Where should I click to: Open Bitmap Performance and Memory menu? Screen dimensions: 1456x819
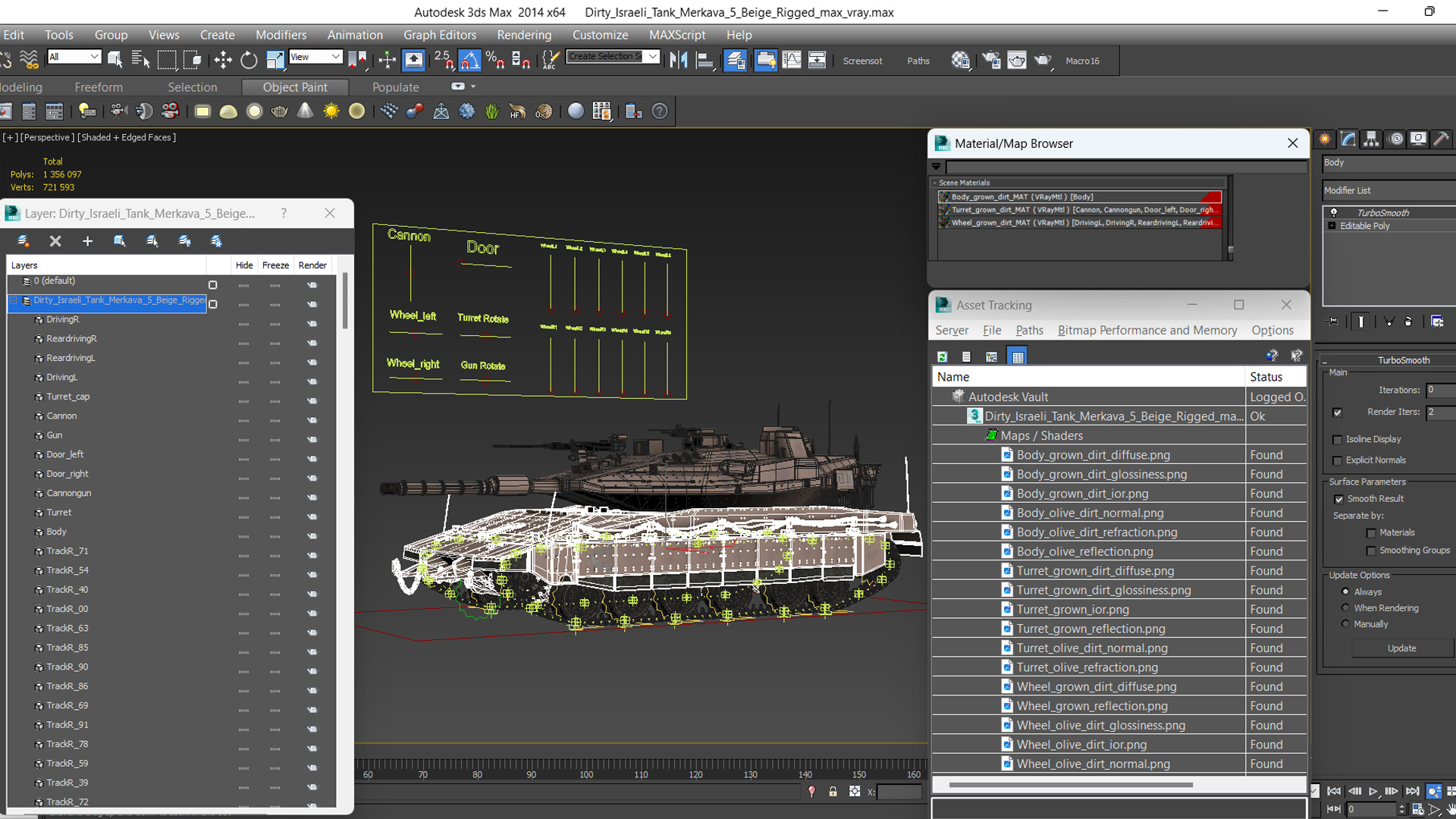point(1147,331)
